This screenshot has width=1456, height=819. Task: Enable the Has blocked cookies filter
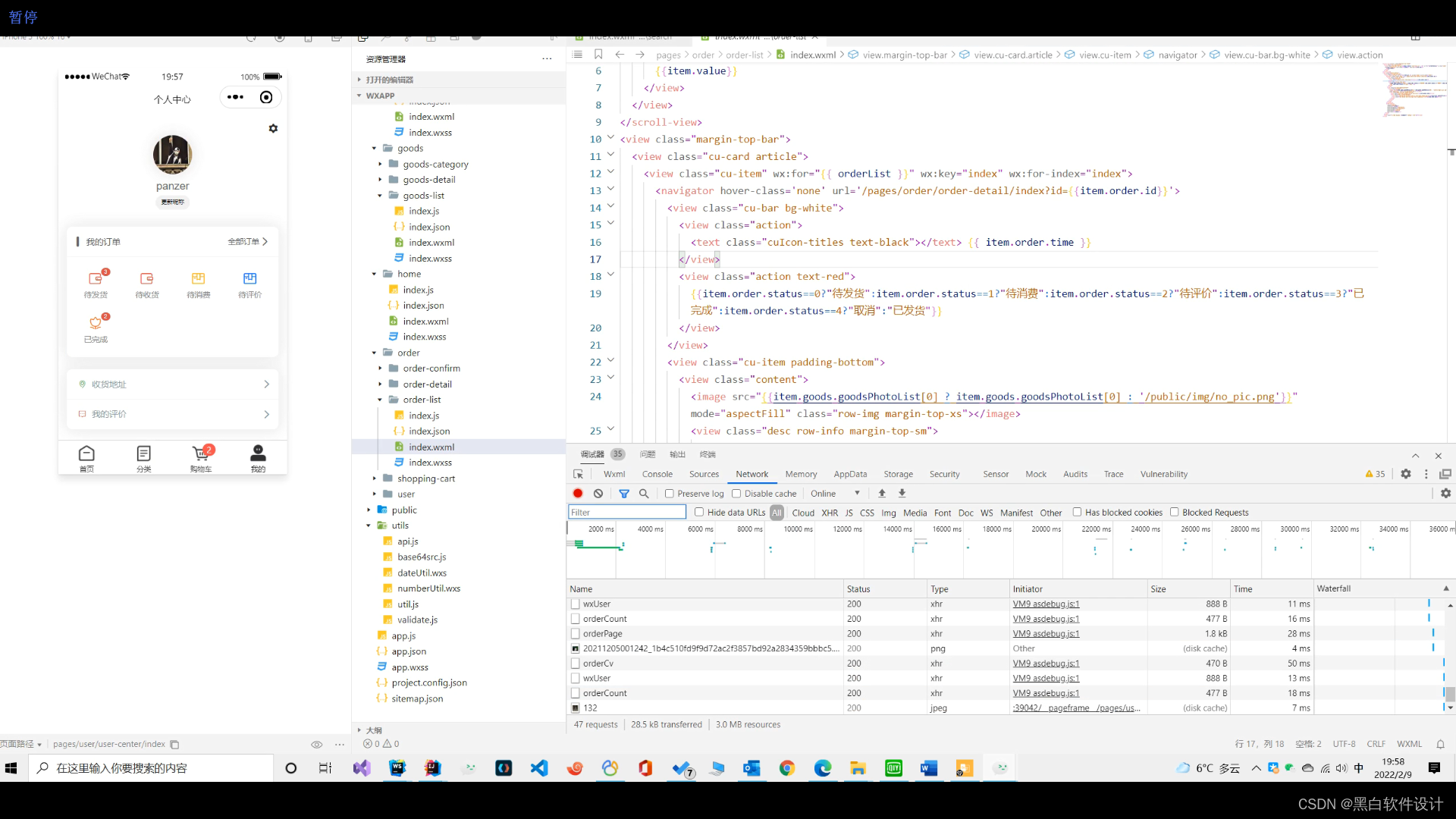1079,512
